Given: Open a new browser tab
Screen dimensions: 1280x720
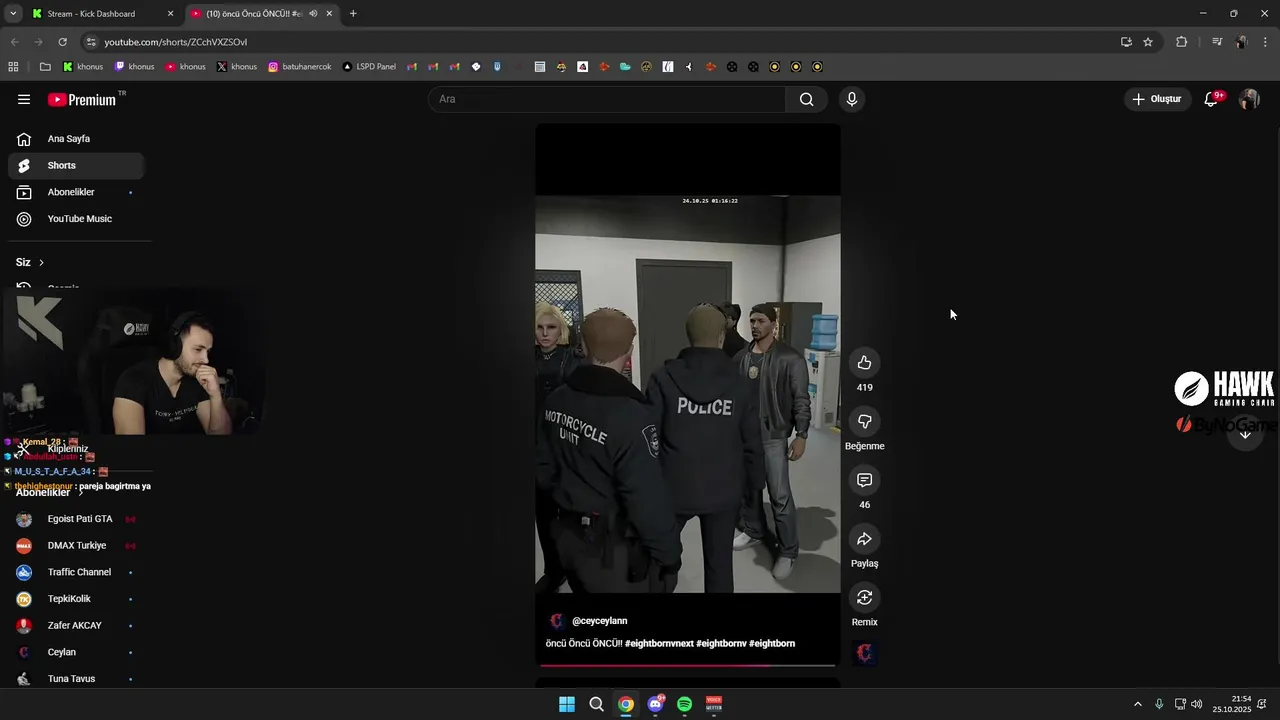Looking at the screenshot, I should pyautogui.click(x=353, y=14).
